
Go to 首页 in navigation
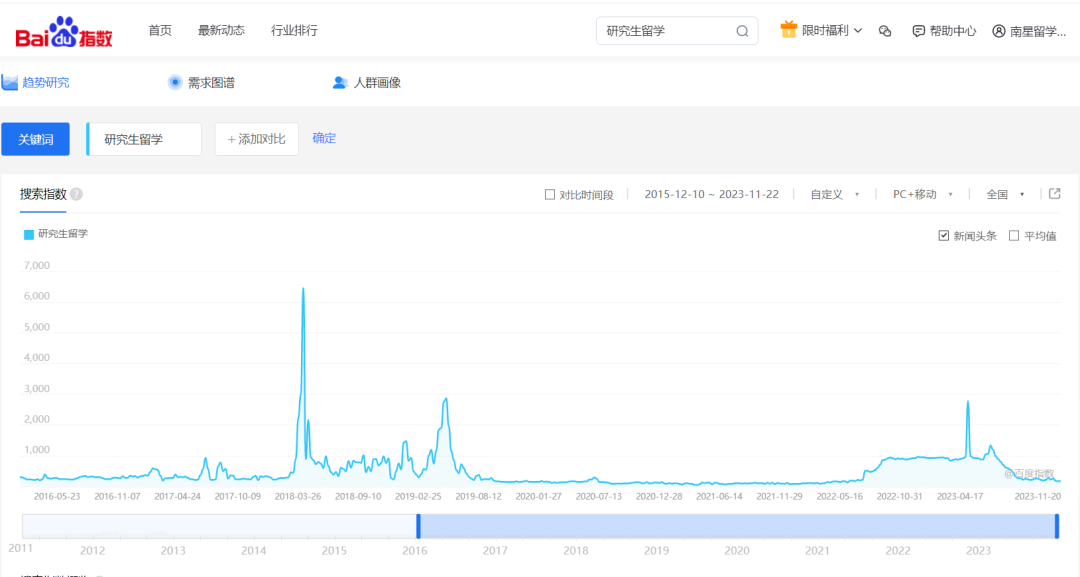coord(160,30)
